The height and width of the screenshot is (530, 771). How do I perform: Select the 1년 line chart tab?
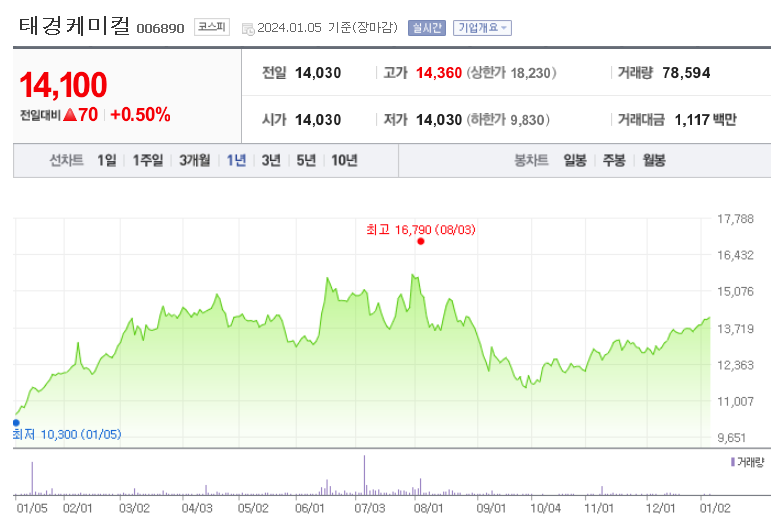(x=236, y=160)
